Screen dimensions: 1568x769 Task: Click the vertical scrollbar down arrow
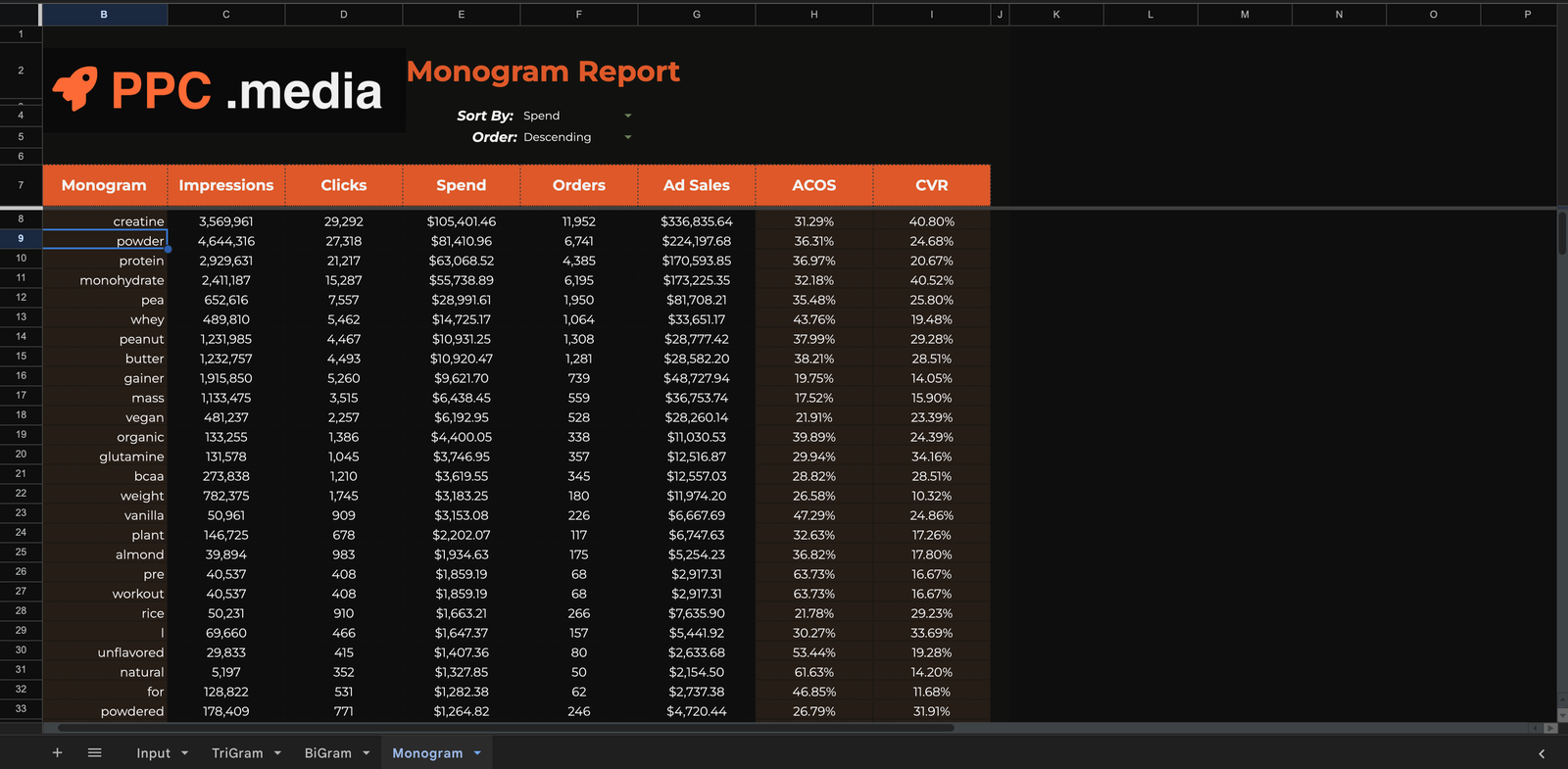1562,715
